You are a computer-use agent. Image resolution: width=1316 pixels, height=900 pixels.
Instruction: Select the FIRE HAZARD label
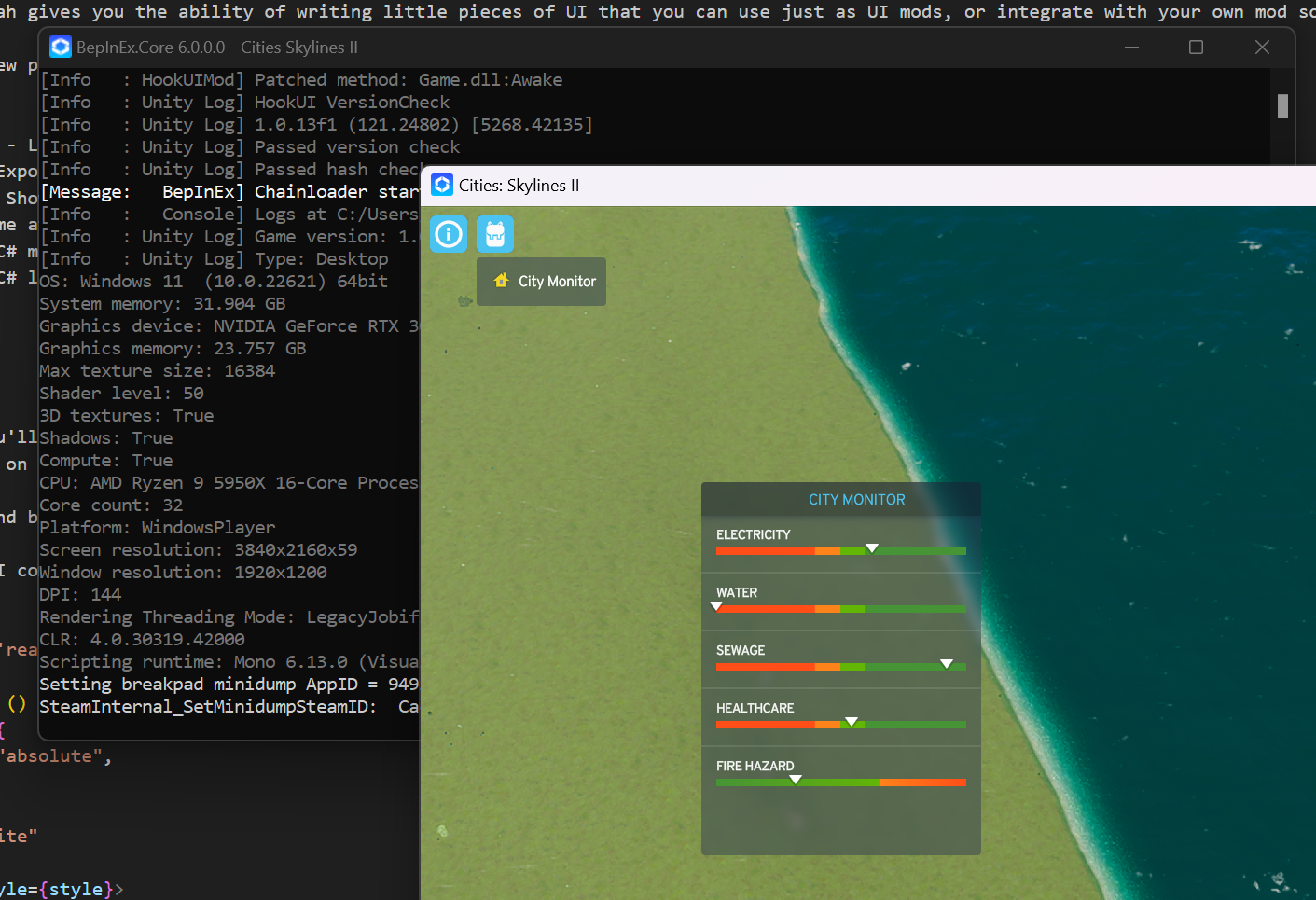click(x=755, y=766)
